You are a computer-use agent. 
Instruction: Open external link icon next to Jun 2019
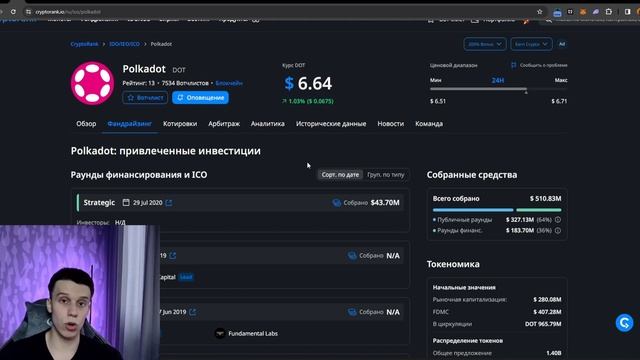click(x=193, y=312)
